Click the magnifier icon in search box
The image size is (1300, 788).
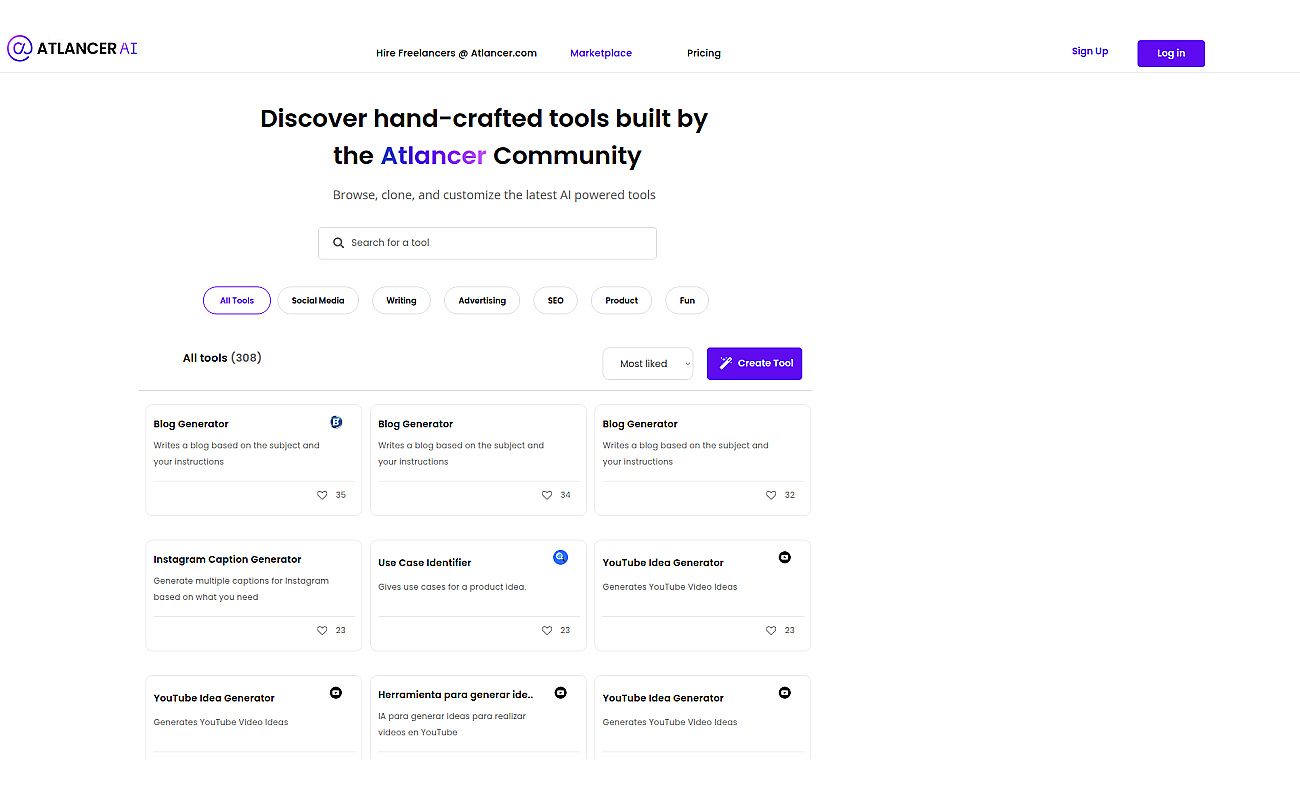(339, 243)
